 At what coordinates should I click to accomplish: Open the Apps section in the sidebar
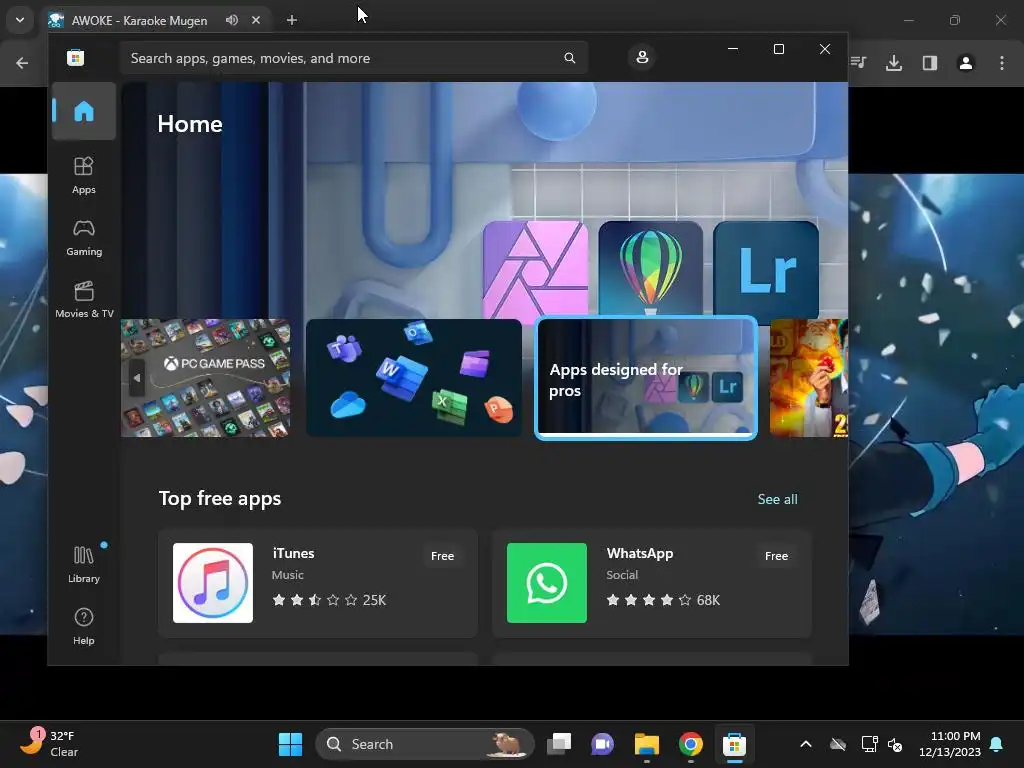pyautogui.click(x=84, y=175)
